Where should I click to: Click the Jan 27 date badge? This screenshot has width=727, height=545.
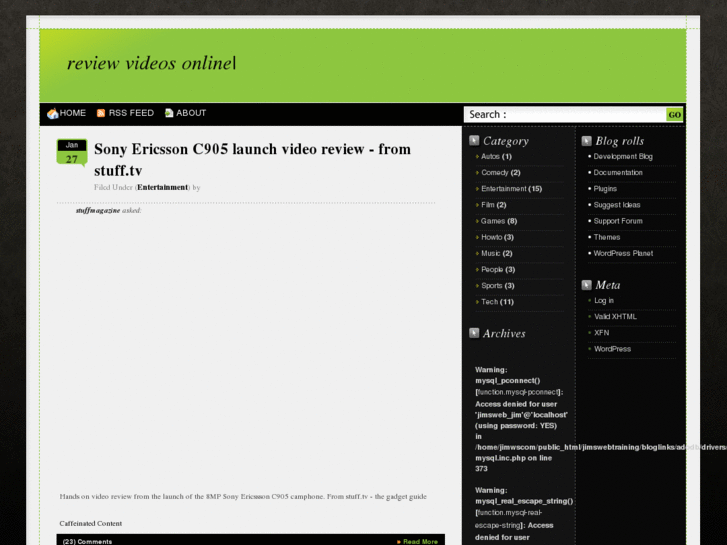[x=71, y=152]
